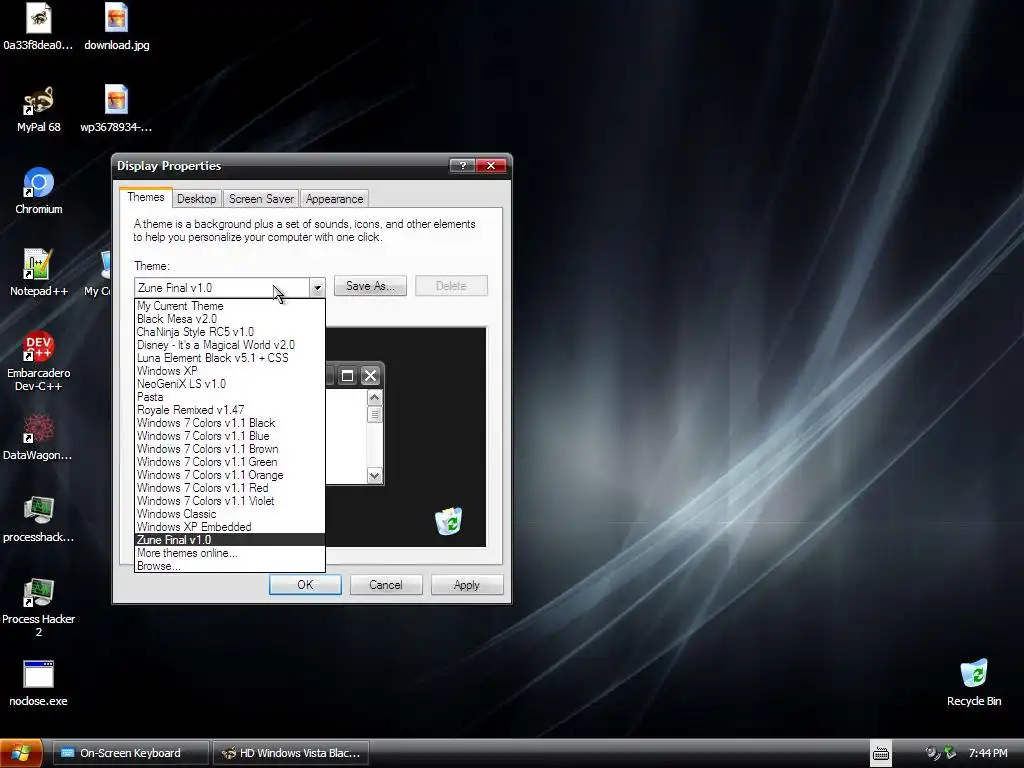This screenshot has height=768, width=1024.
Task: Choose ChaNinja Style RC5 v1.0 theme
Action: pos(229,332)
